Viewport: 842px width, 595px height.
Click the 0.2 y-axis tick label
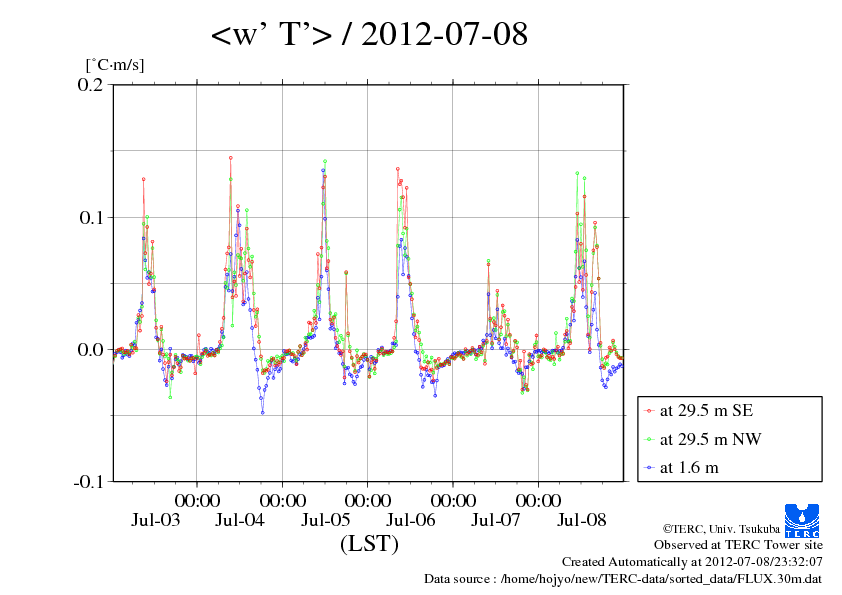[90, 85]
